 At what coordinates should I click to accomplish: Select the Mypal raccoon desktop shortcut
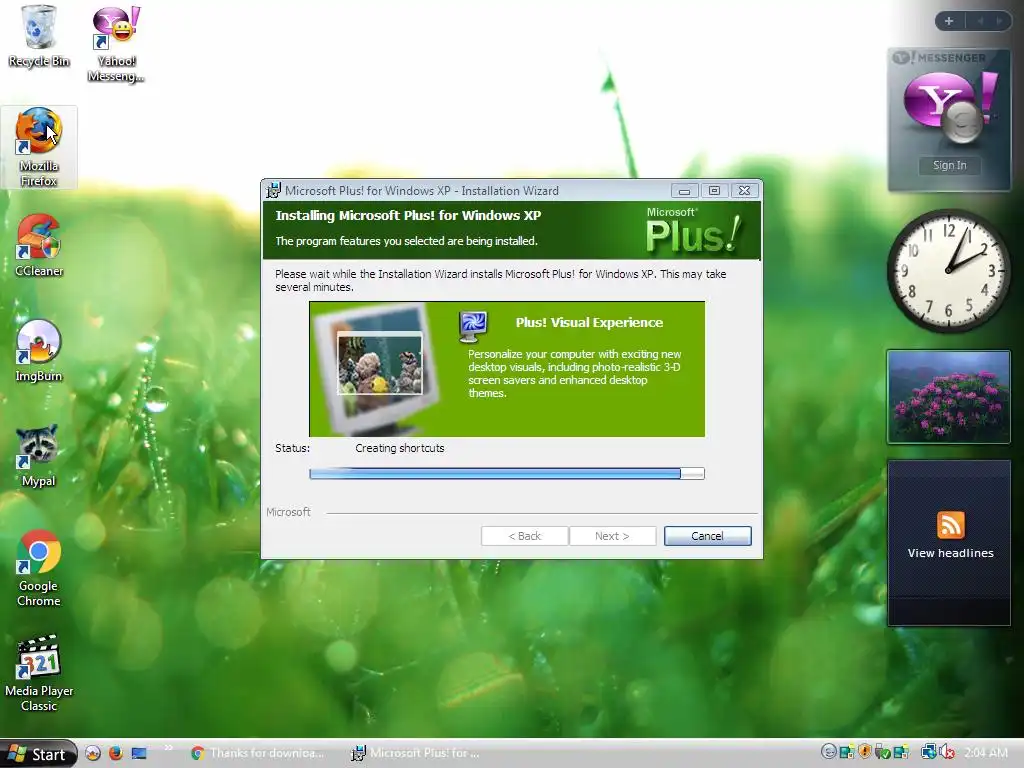39,456
